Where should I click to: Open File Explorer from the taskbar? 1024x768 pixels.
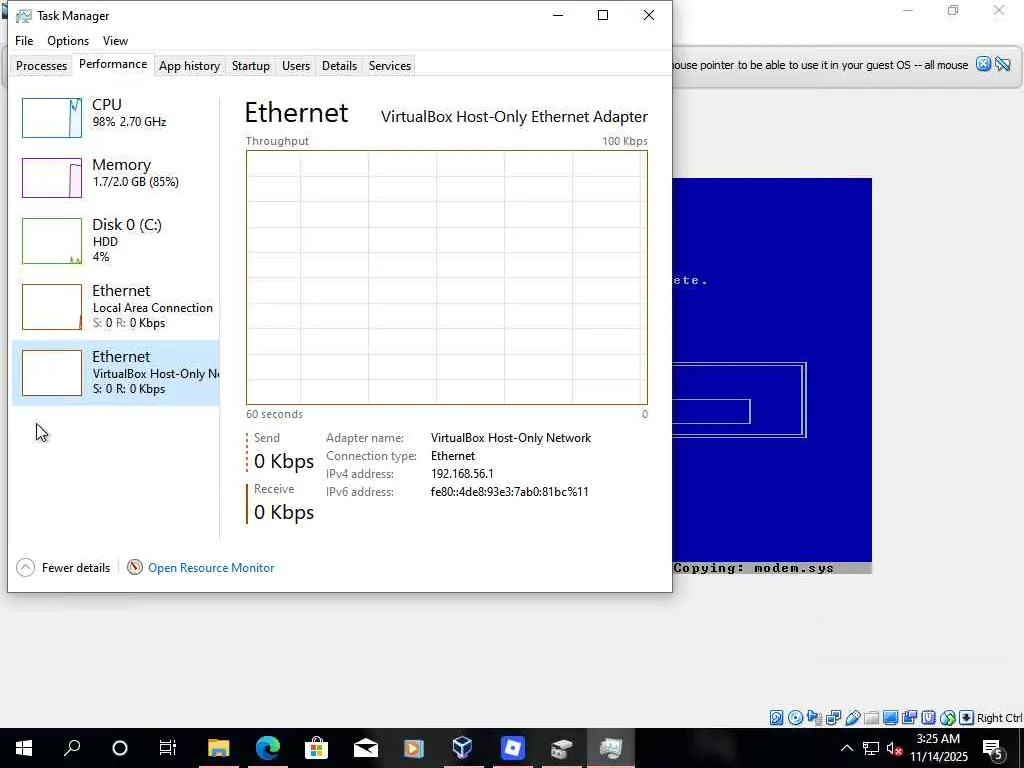click(219, 748)
